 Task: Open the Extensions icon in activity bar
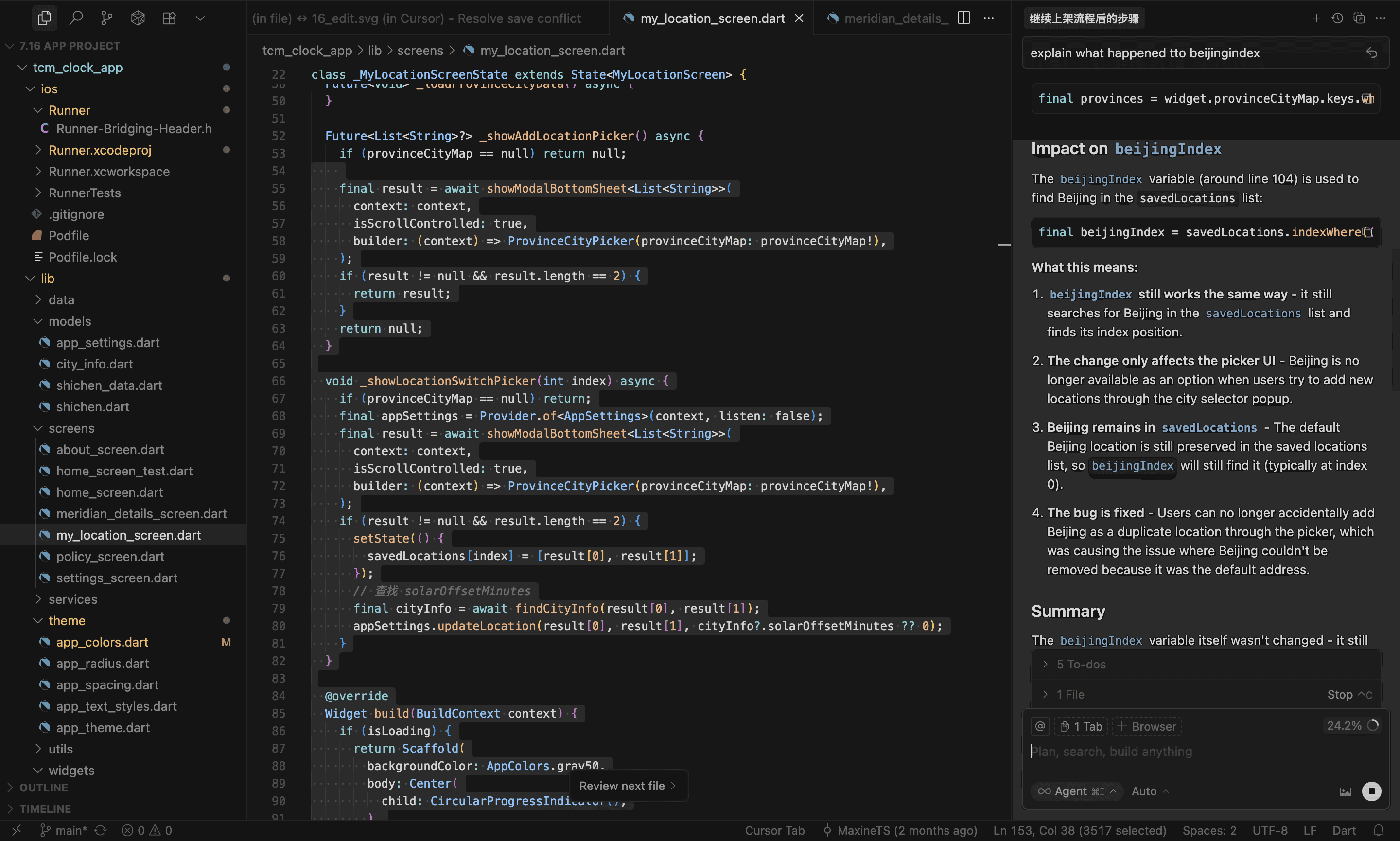[x=169, y=18]
